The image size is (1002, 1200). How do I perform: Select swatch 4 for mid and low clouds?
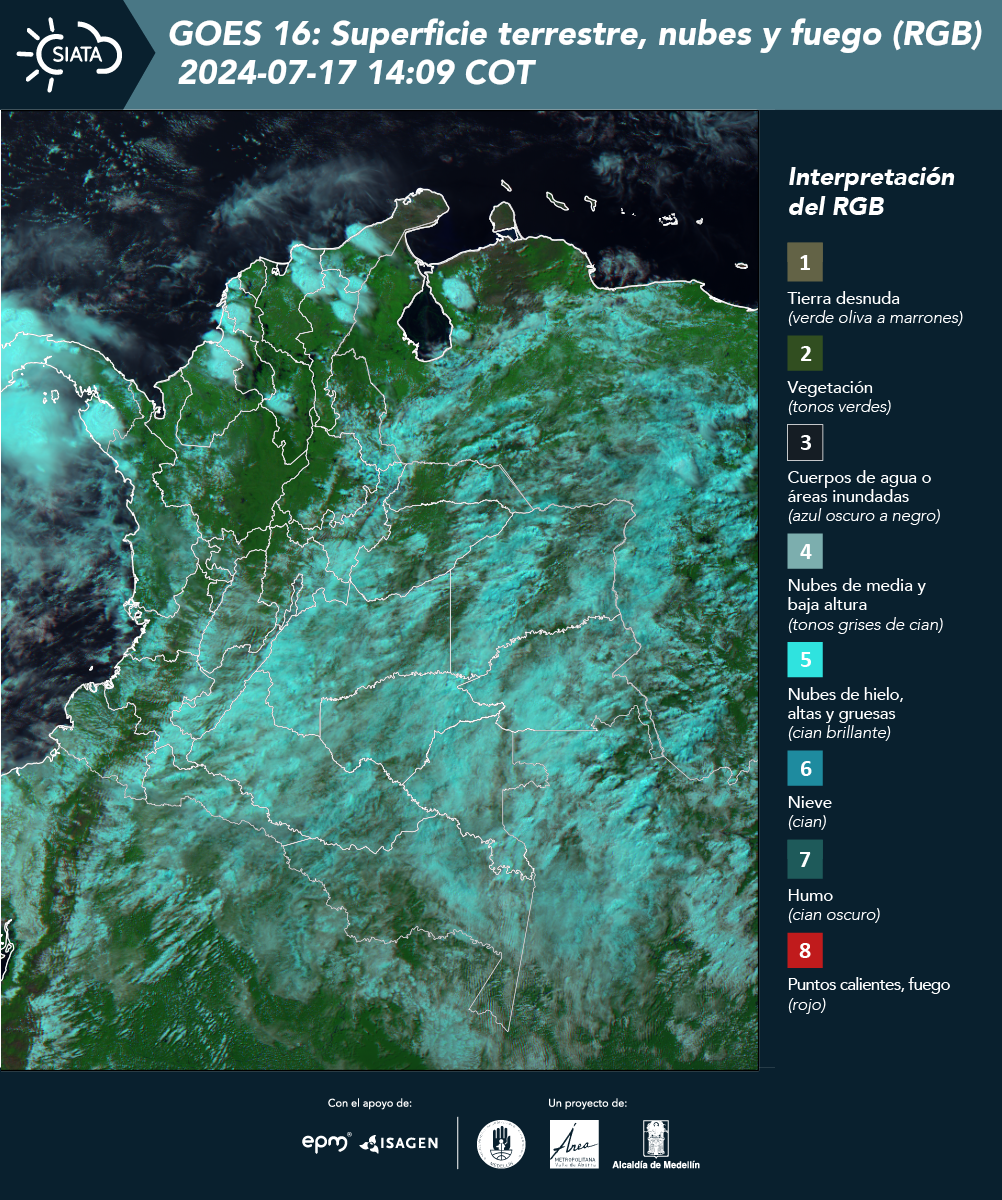[805, 551]
